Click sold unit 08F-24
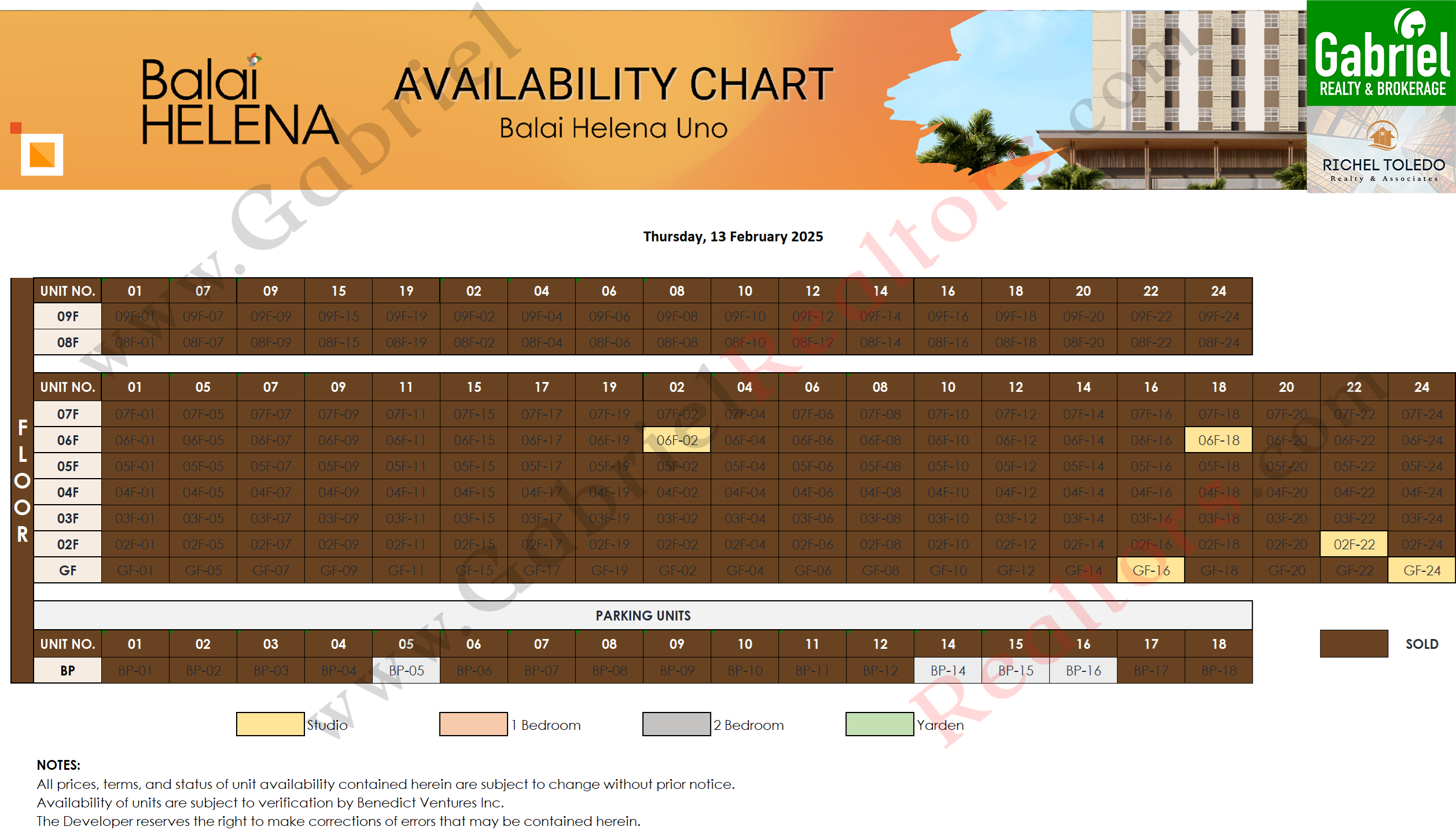 coord(1219,343)
